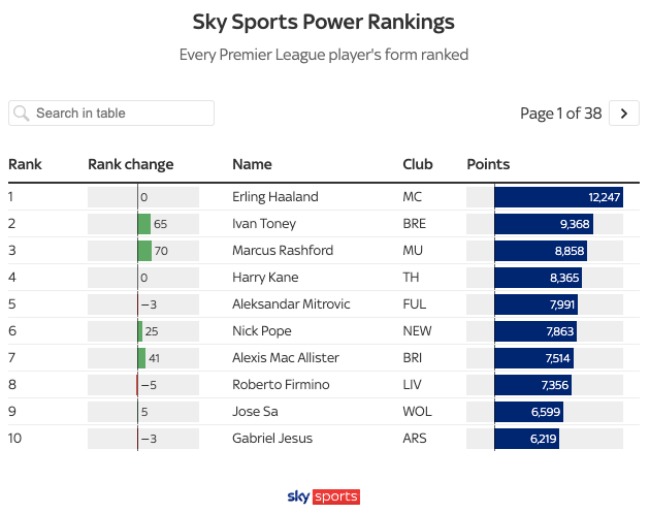
Task: Sort by Rank column header
Action: click(25, 164)
